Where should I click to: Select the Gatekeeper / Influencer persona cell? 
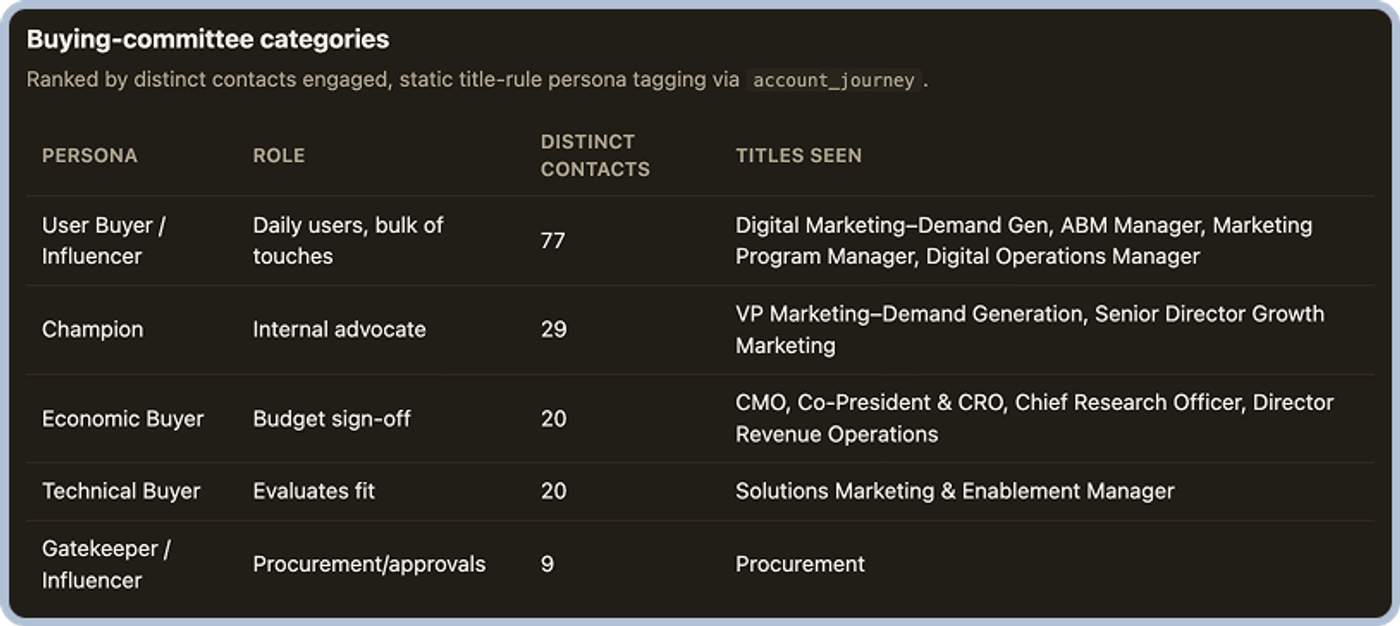point(106,564)
